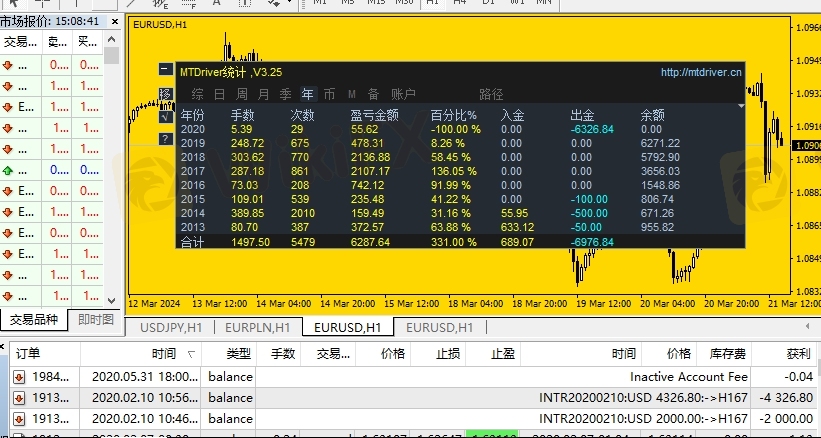The width and height of the screenshot is (821, 438).
Task: Click the 2010 trade count for 2014
Action: [x=303, y=213]
